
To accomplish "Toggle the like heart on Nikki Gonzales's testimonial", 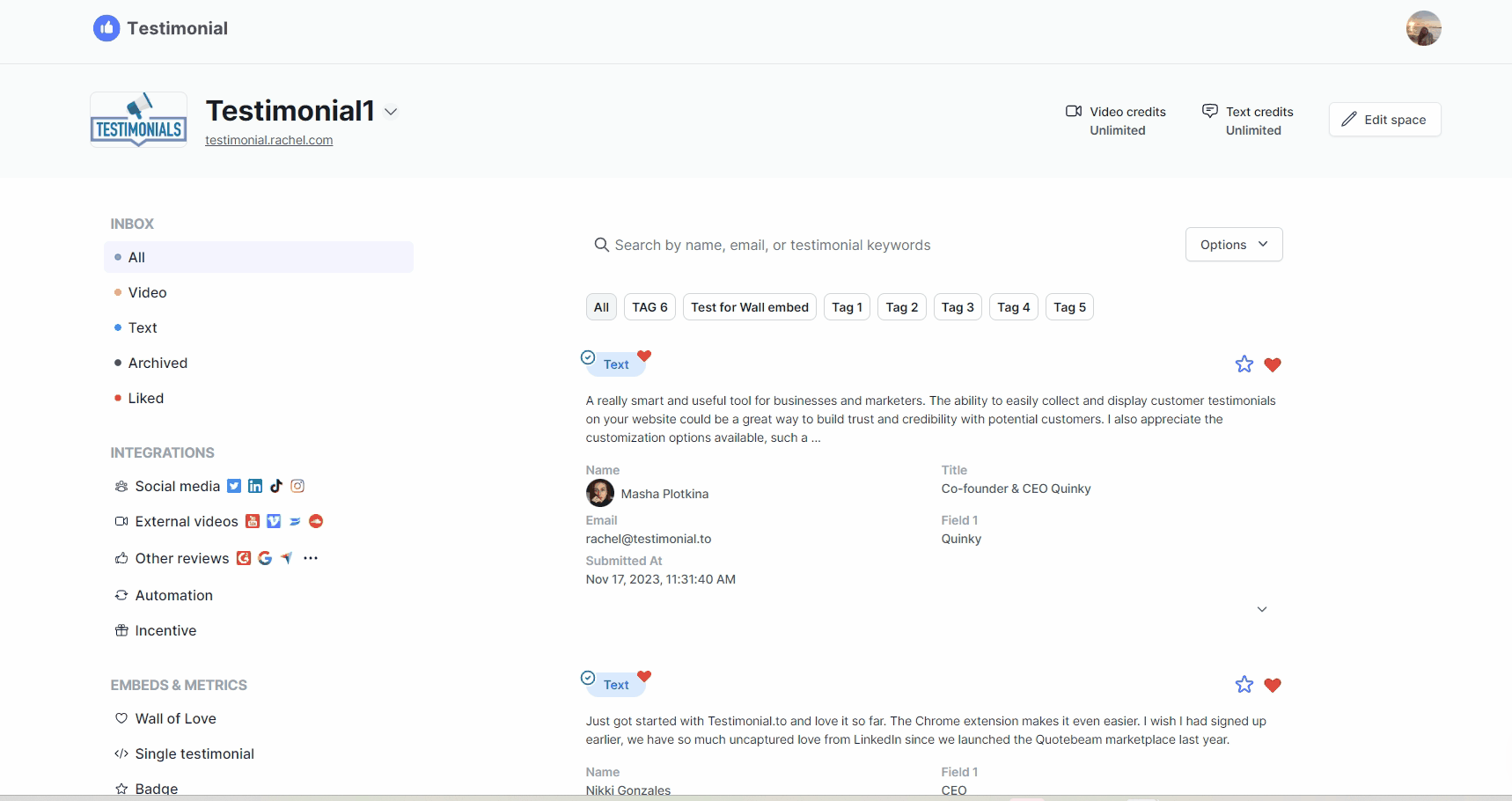I will coord(1273,685).
